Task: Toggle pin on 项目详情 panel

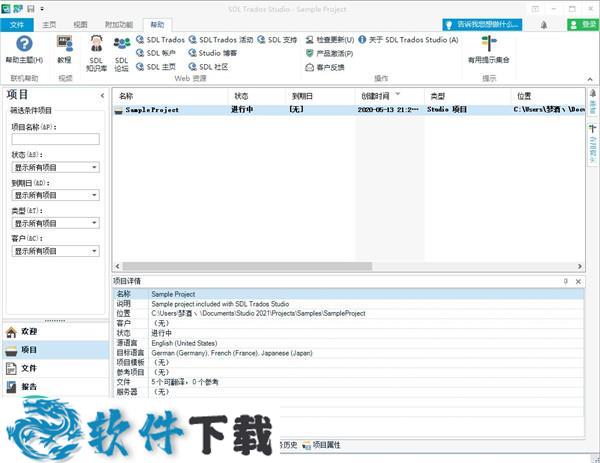Action: (x=566, y=282)
